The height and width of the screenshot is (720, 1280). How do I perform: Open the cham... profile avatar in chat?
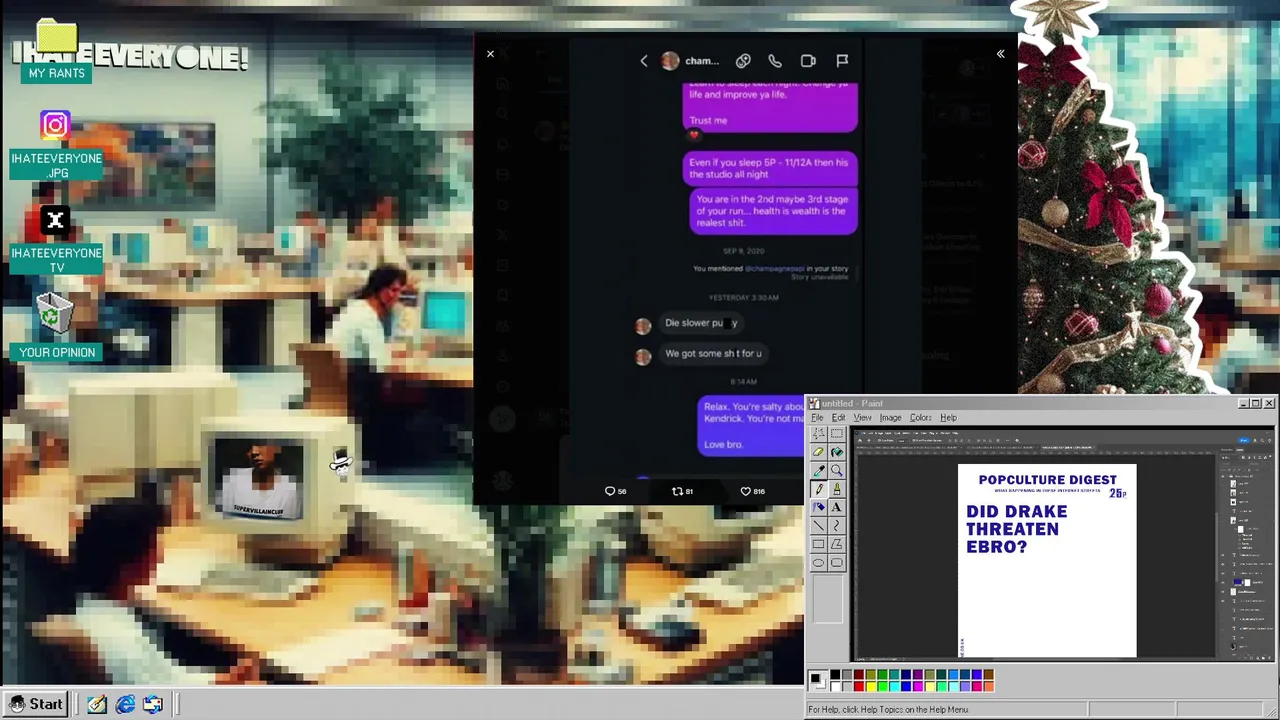670,61
